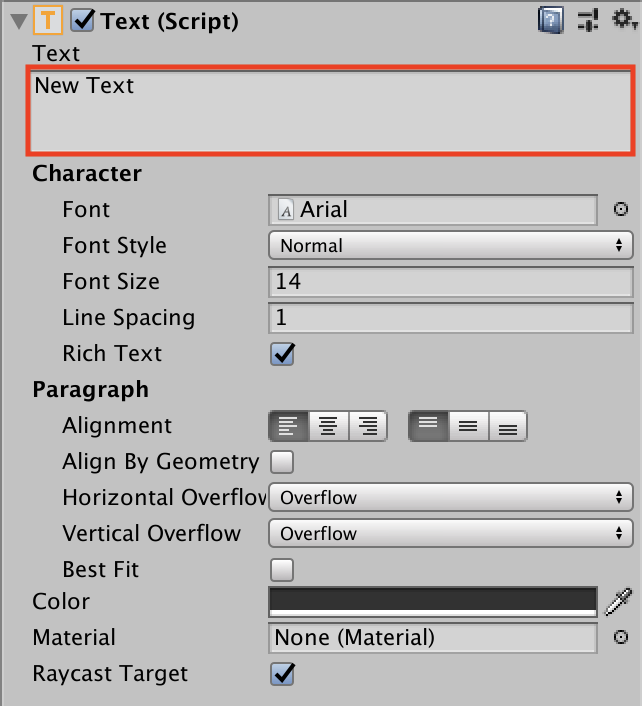Uncheck the Rich Text checkbox
This screenshot has height=706, width=642.
pos(282,354)
